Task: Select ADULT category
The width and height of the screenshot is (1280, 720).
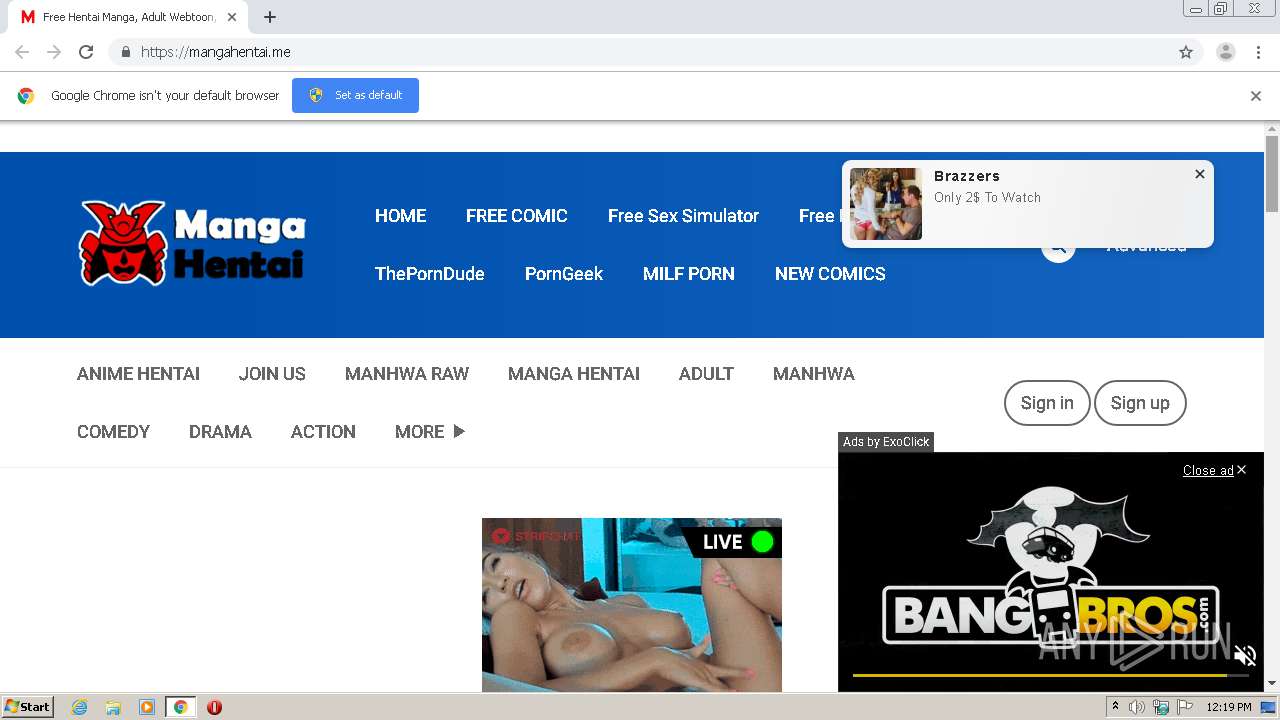Action: click(x=706, y=374)
